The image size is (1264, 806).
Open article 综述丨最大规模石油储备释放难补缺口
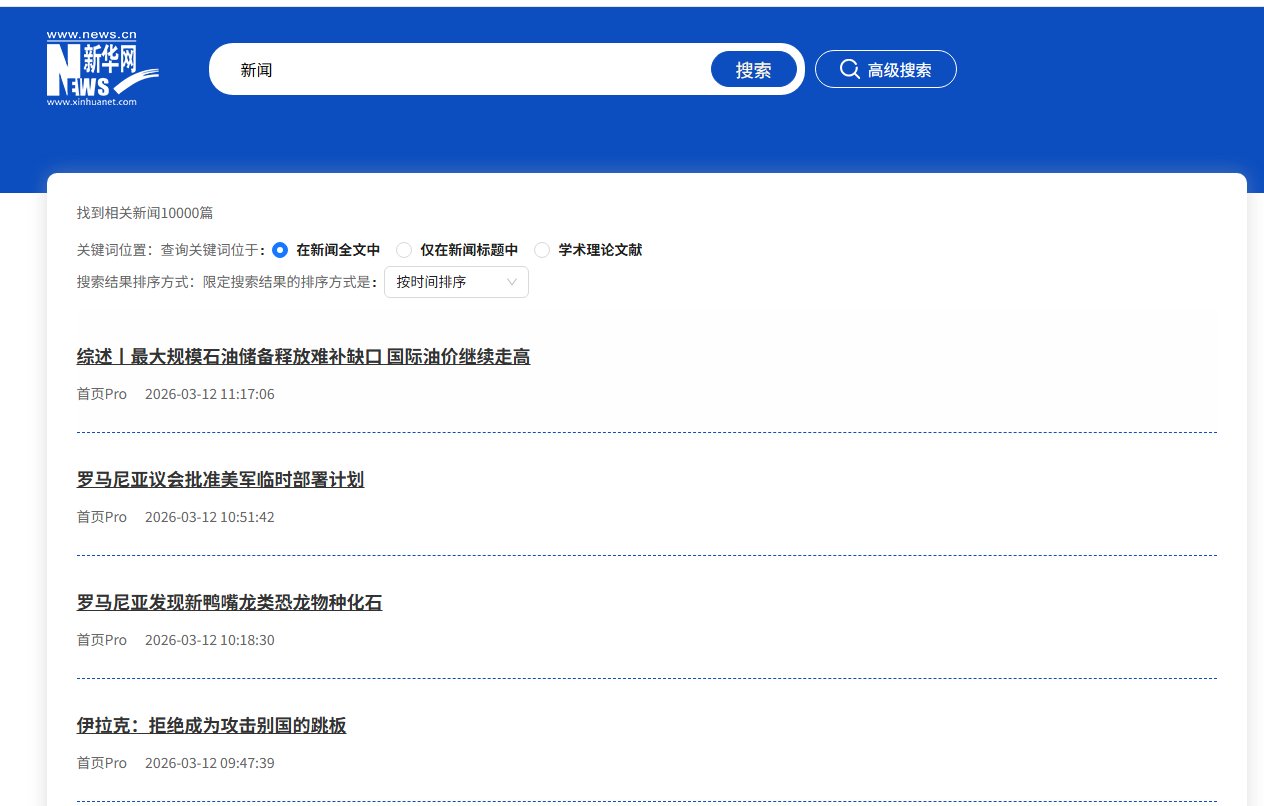pos(303,357)
